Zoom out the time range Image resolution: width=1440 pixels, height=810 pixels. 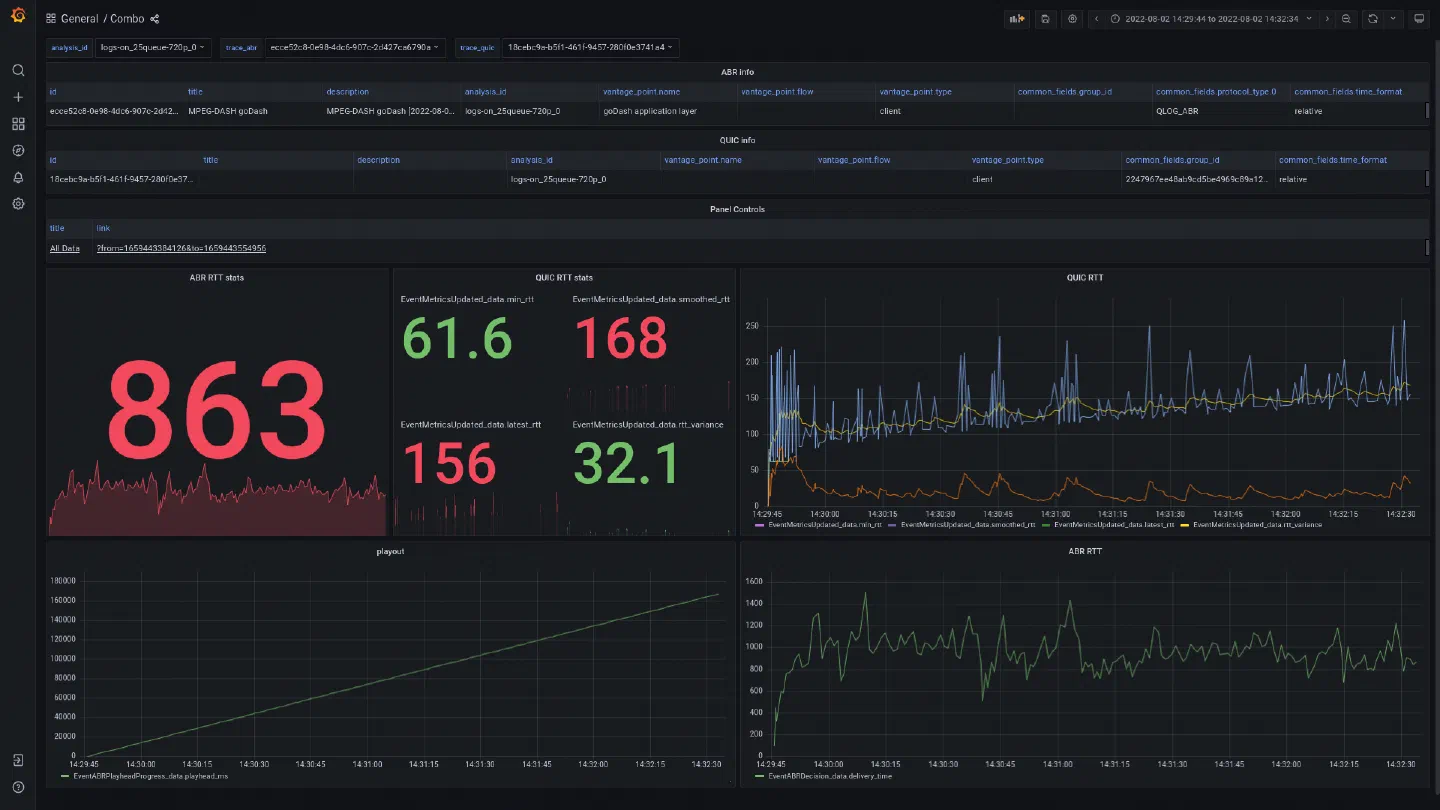(1346, 19)
